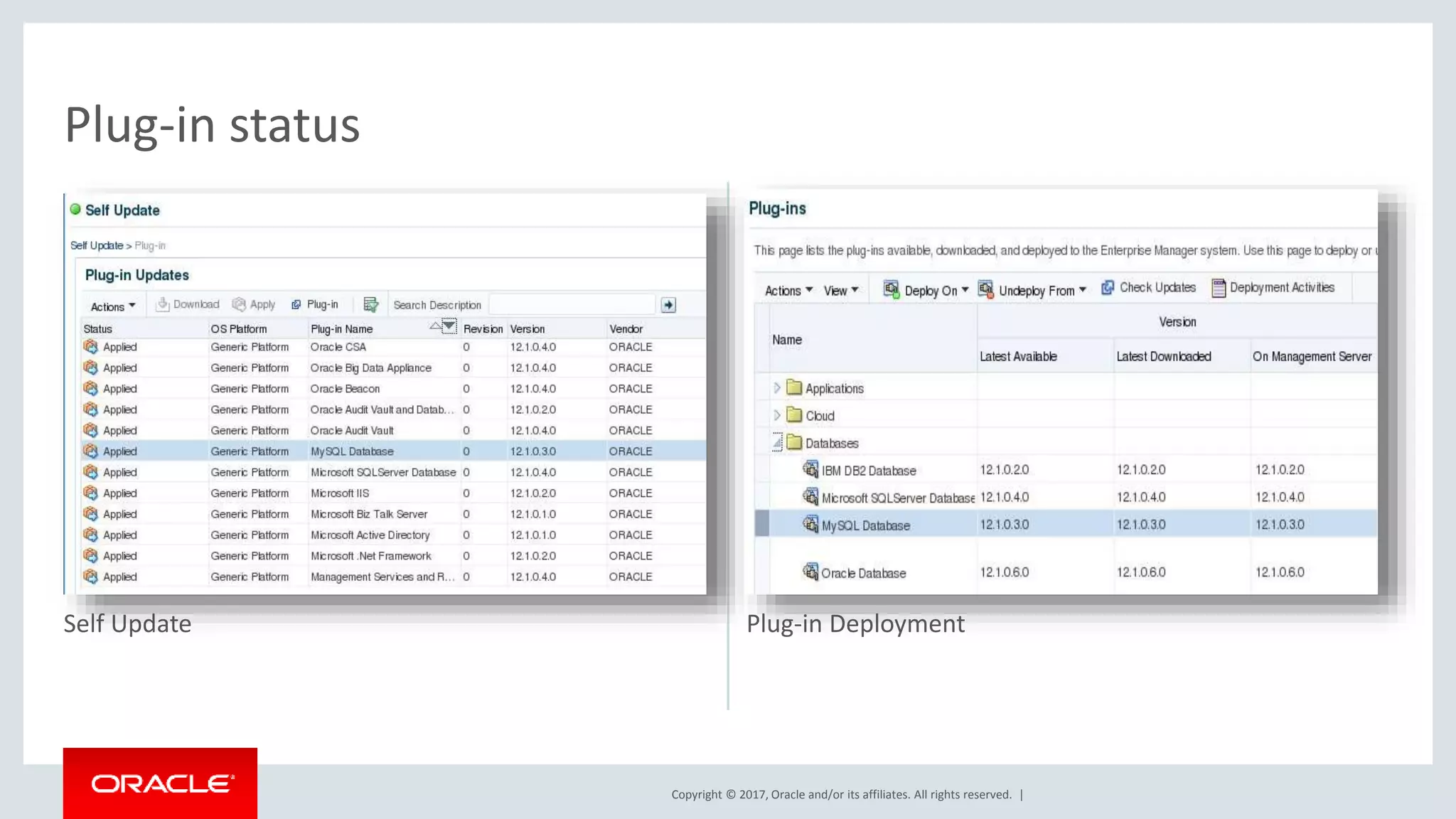The width and height of the screenshot is (1456, 819).
Task: Click the Vendor column header
Action: 626,329
